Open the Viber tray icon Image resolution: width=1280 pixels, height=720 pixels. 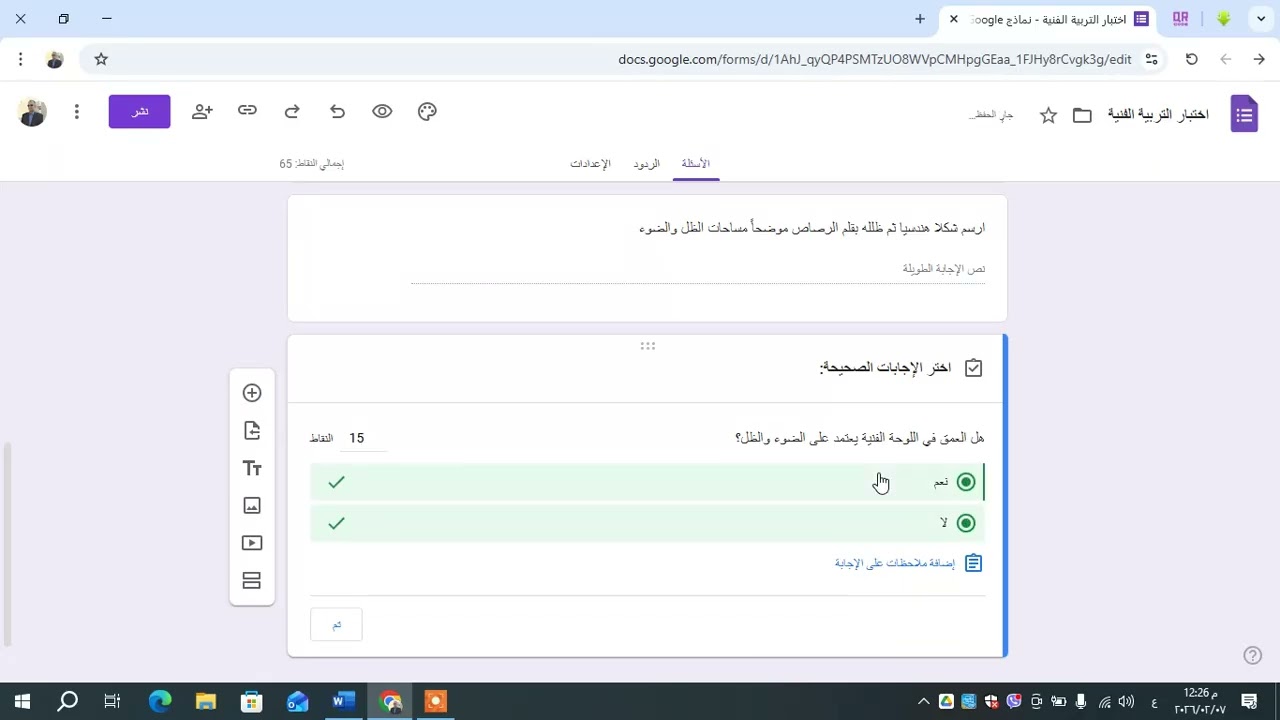point(1014,701)
